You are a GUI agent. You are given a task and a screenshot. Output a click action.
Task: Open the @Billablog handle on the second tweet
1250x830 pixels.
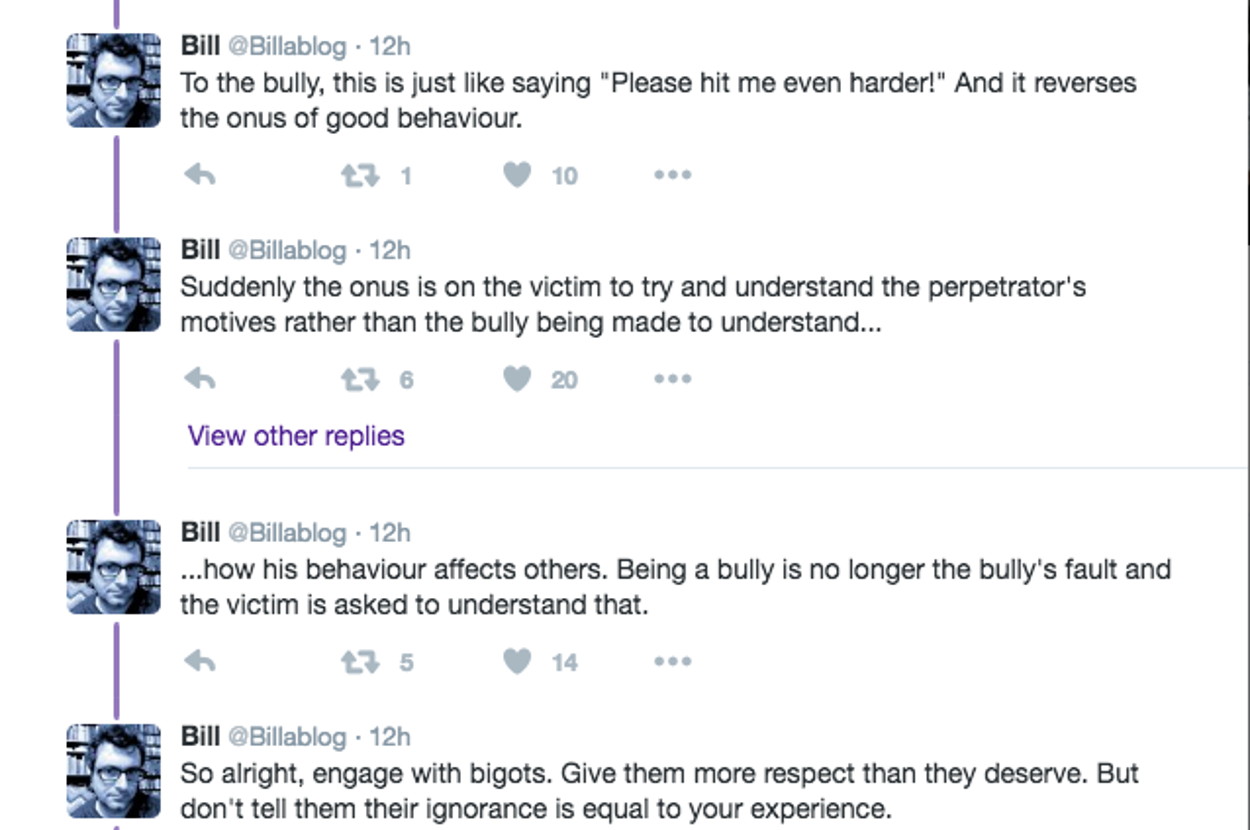(287, 250)
